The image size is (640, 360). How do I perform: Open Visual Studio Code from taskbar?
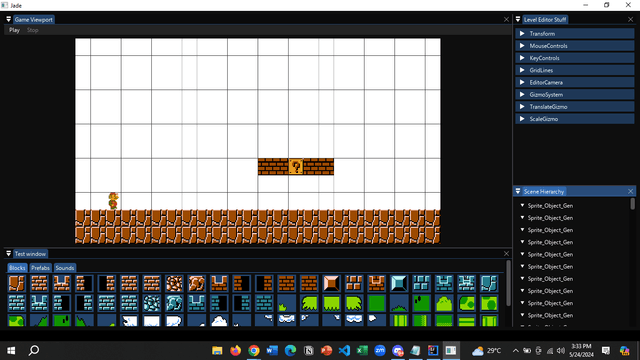tap(344, 351)
